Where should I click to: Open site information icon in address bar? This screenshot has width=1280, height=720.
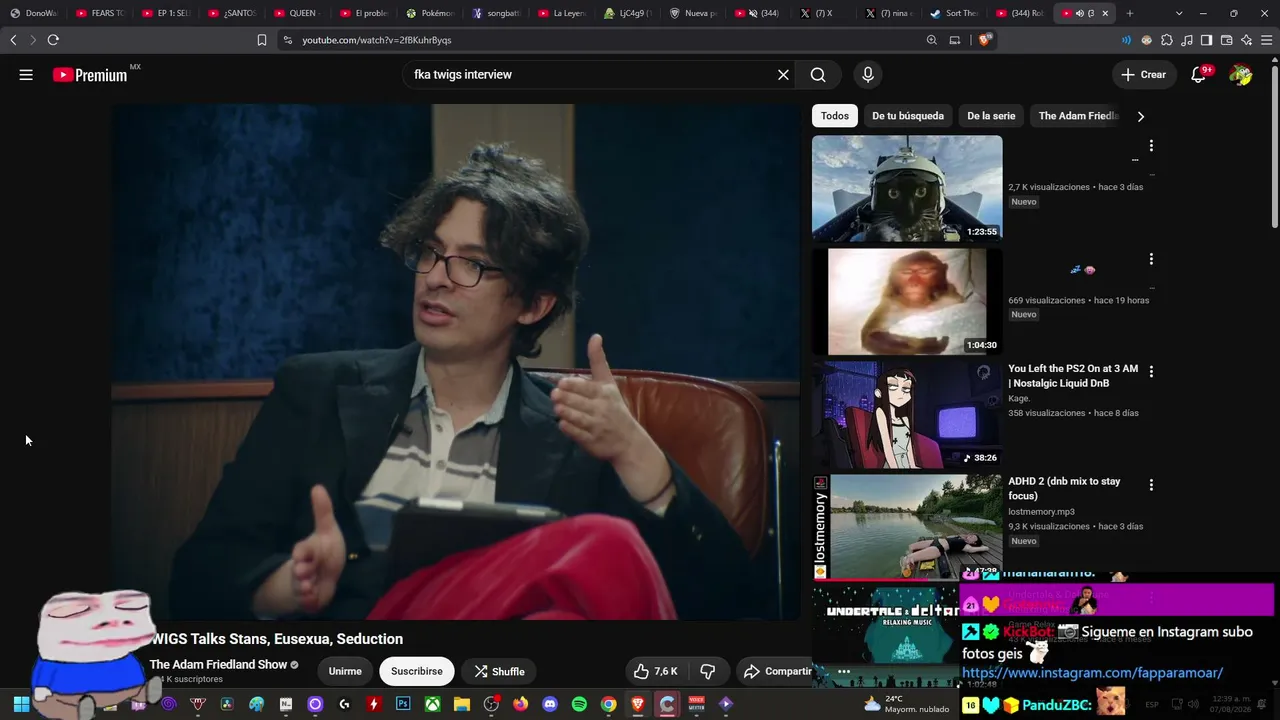click(x=288, y=40)
